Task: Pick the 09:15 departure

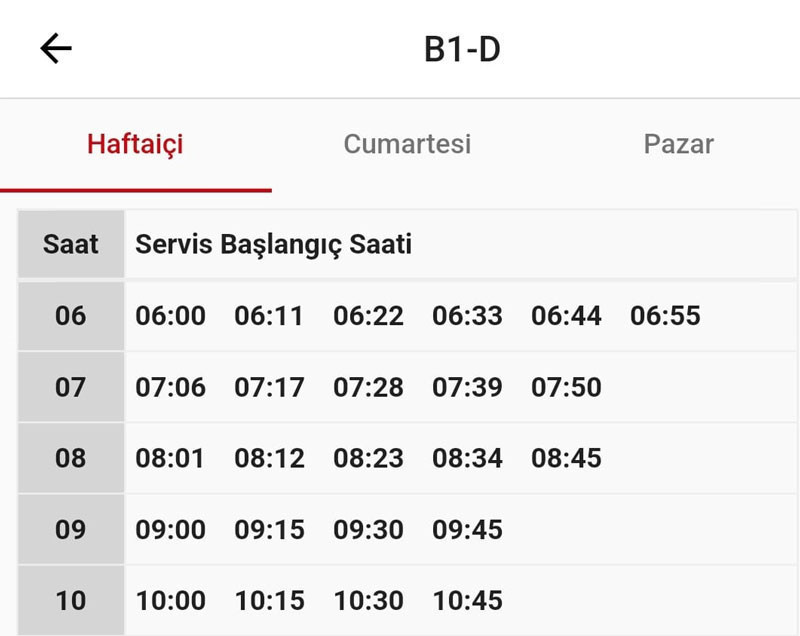Action: pyautogui.click(x=269, y=529)
